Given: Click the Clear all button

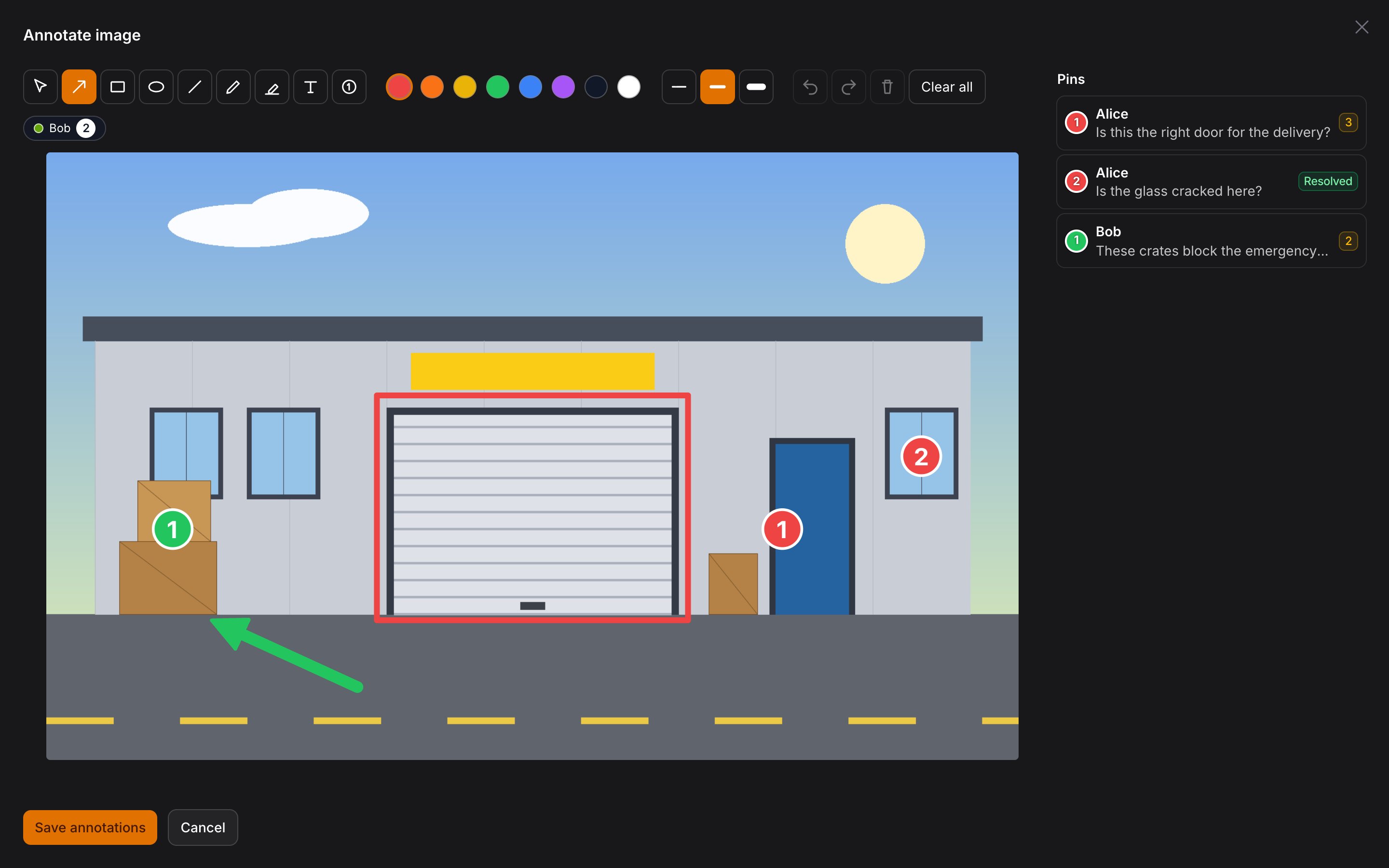Looking at the screenshot, I should pyautogui.click(x=947, y=87).
